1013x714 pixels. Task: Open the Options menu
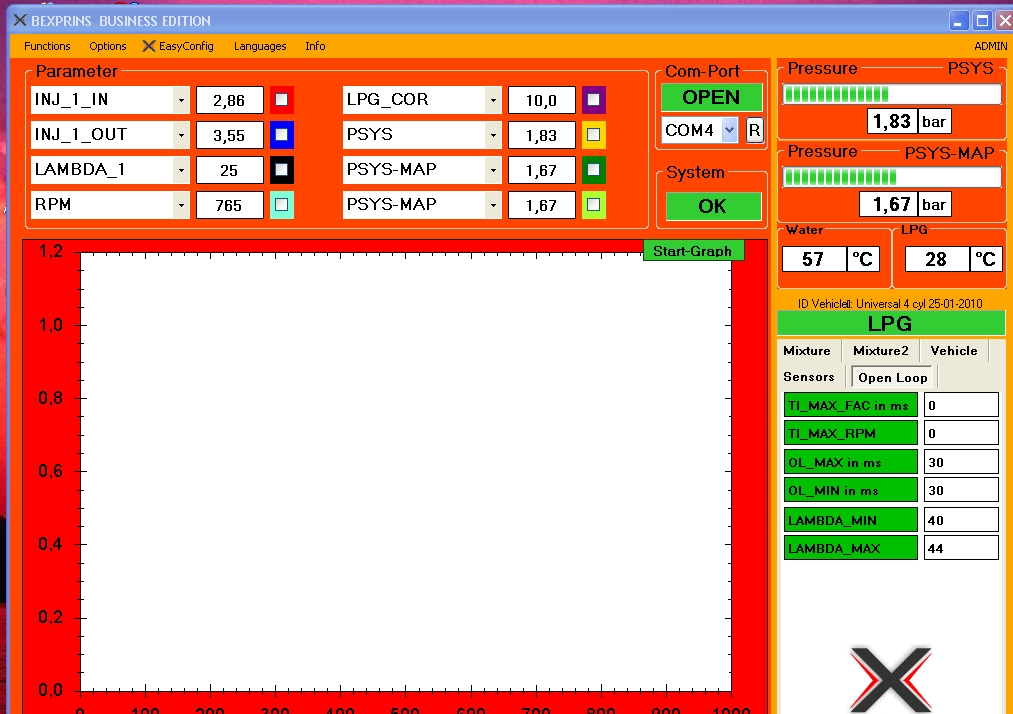click(108, 46)
